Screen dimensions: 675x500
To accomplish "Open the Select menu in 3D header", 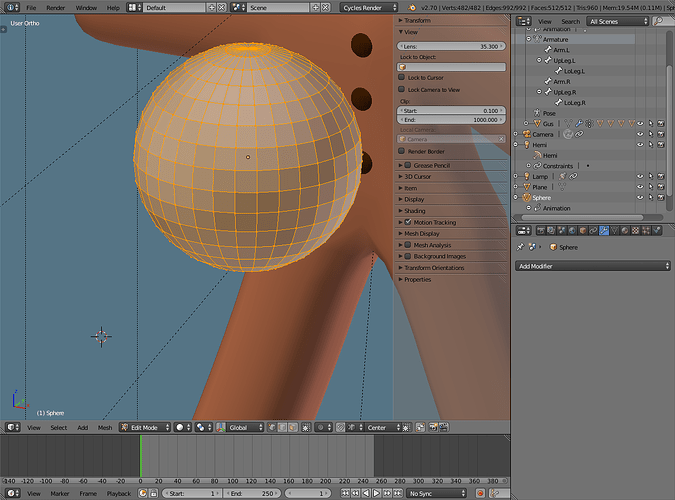I will point(59,427).
